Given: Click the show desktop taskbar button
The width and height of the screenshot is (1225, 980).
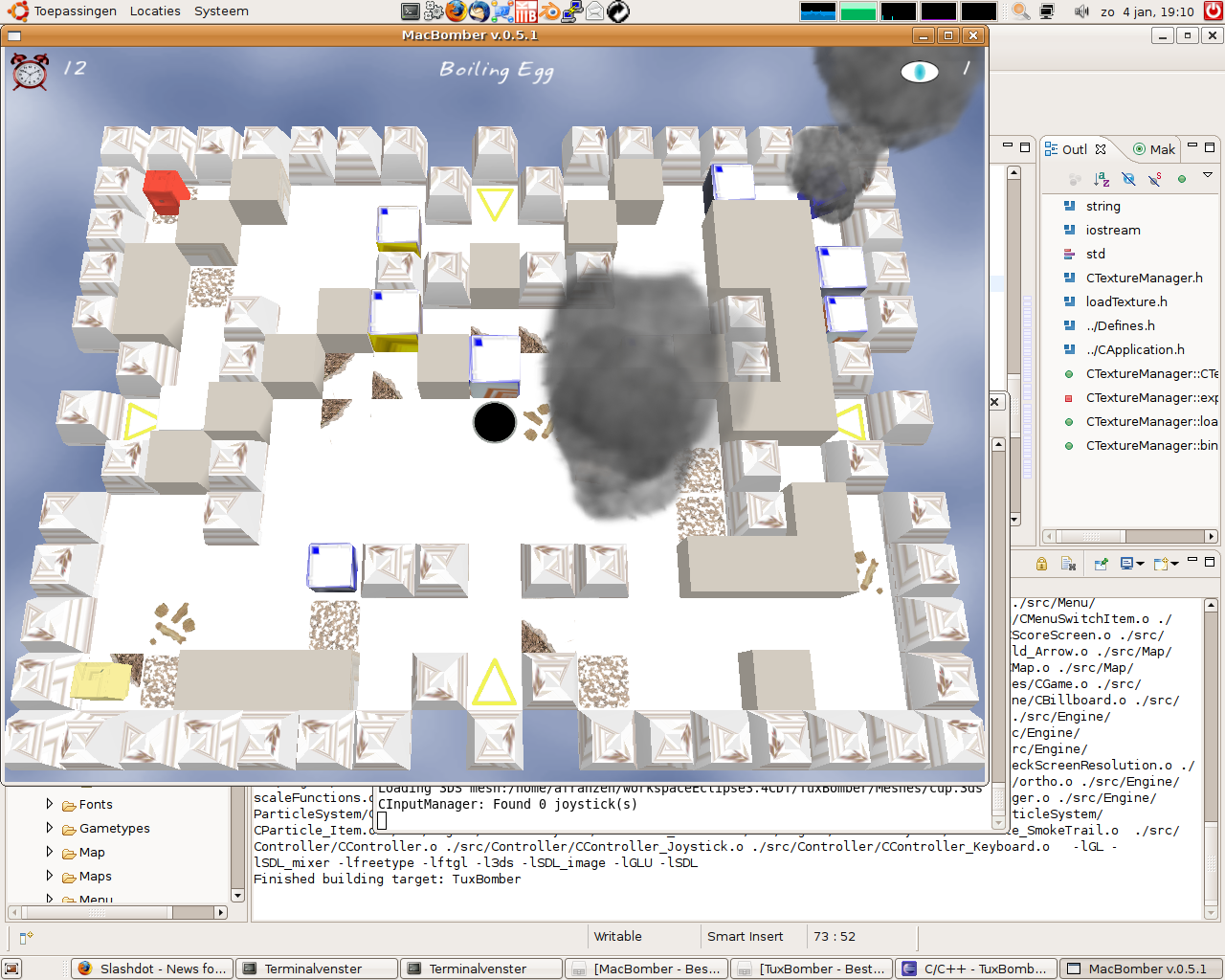Looking at the screenshot, I should pos(11,969).
